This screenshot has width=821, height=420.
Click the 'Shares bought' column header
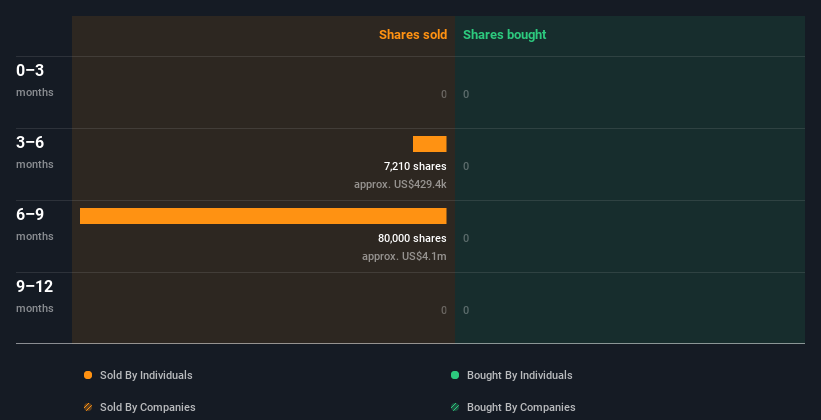(x=505, y=35)
